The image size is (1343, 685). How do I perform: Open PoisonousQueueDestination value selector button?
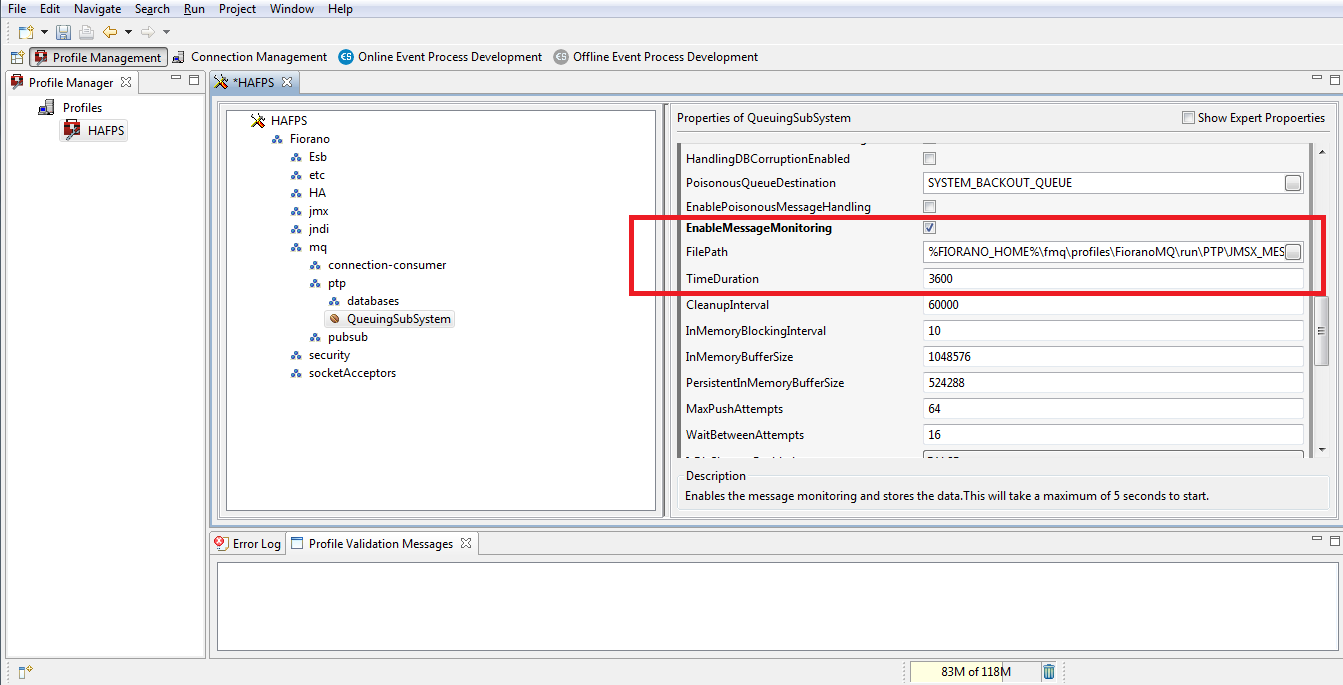(x=1293, y=183)
